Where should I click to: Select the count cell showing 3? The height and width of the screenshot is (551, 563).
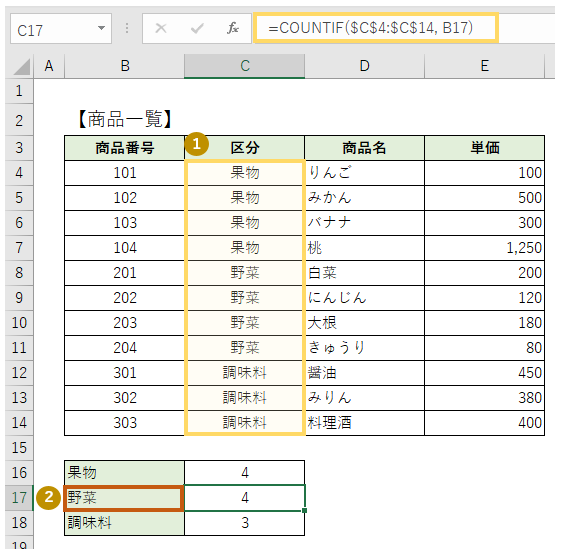(245, 523)
